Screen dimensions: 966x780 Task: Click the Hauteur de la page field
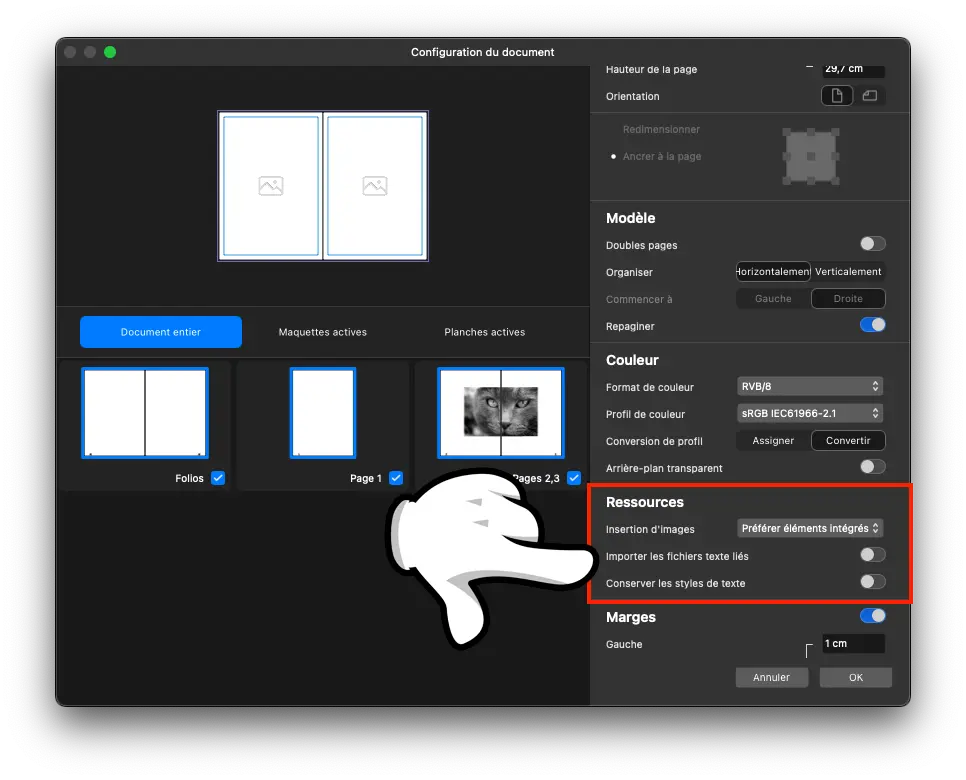click(853, 69)
